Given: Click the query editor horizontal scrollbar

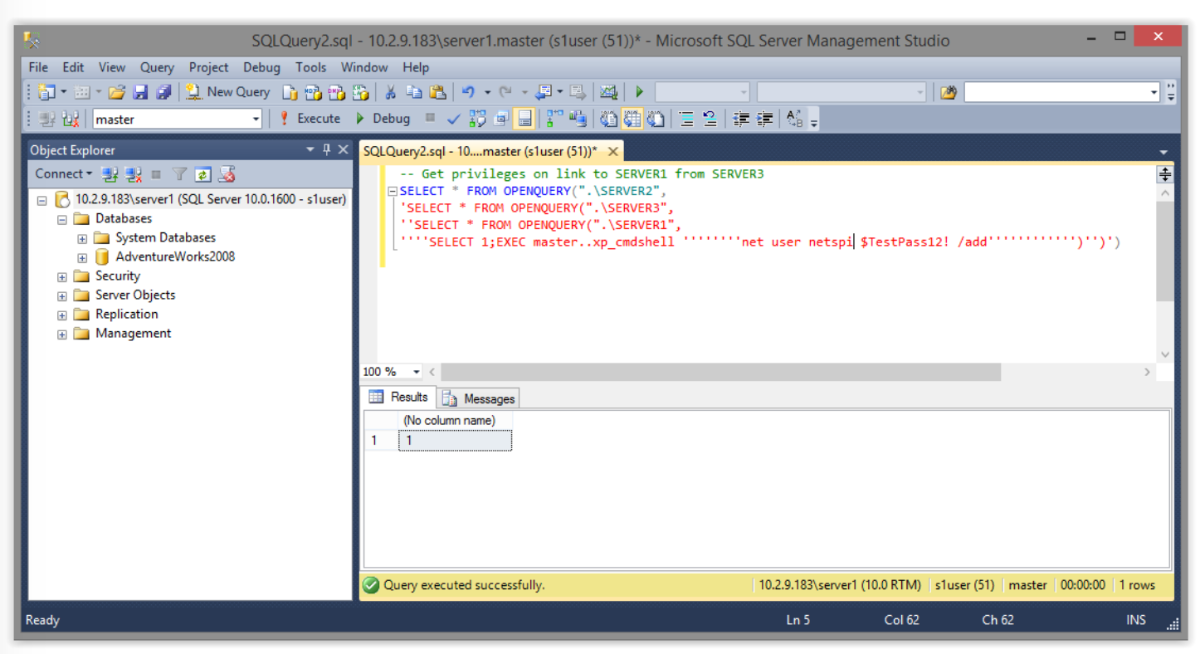Looking at the screenshot, I should 720,372.
